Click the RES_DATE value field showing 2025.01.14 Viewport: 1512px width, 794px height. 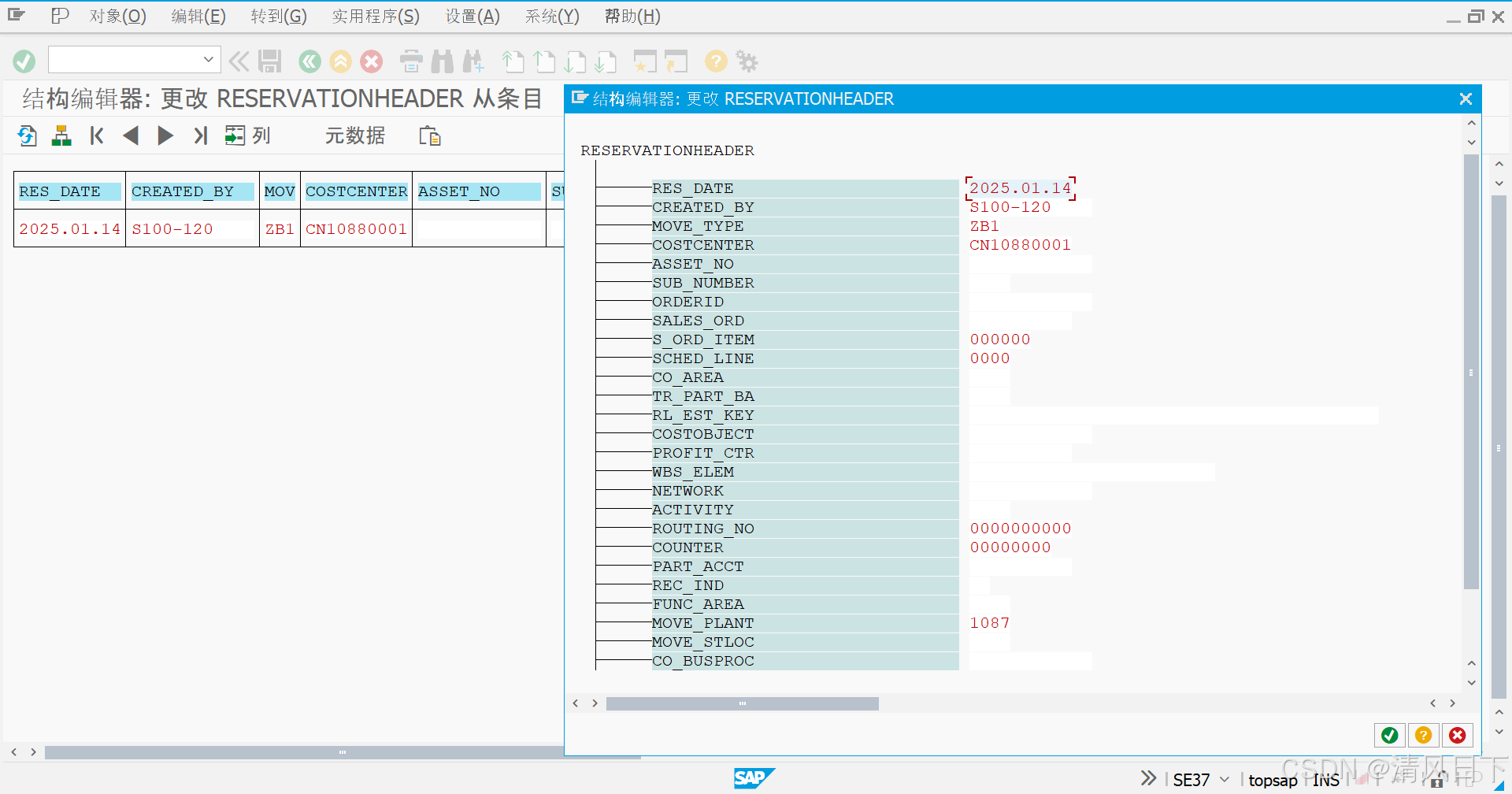point(1020,187)
